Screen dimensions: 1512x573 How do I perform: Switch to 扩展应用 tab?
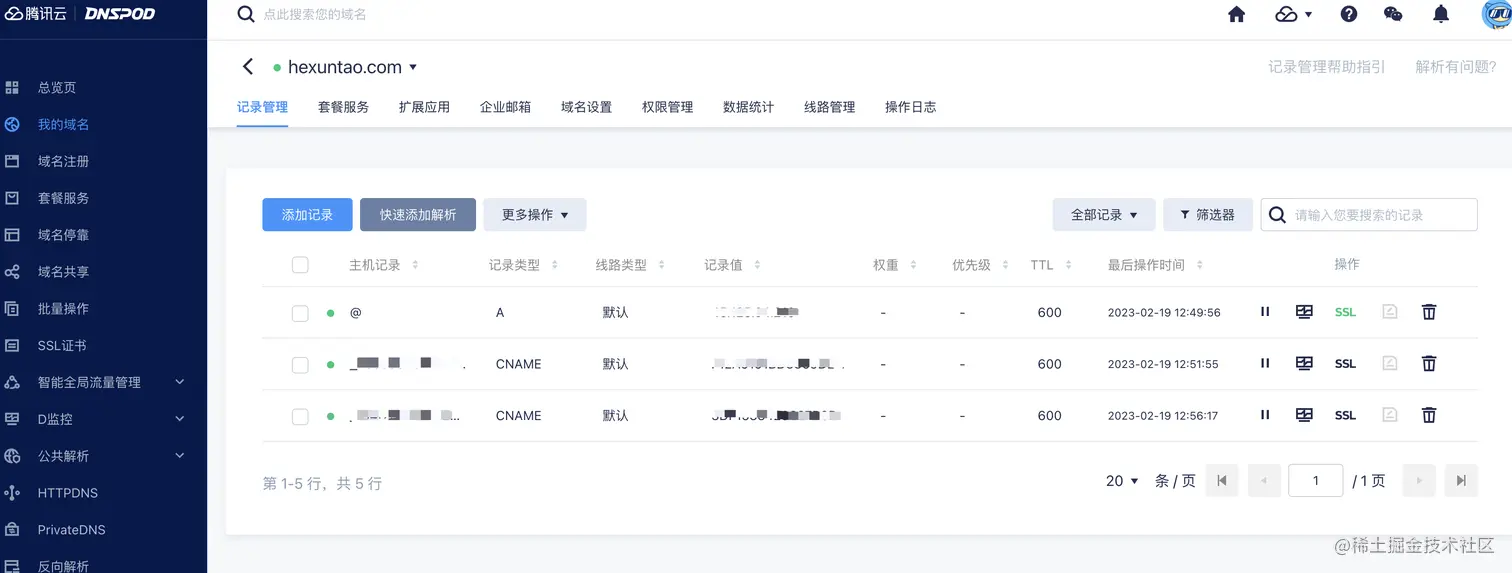pos(424,107)
